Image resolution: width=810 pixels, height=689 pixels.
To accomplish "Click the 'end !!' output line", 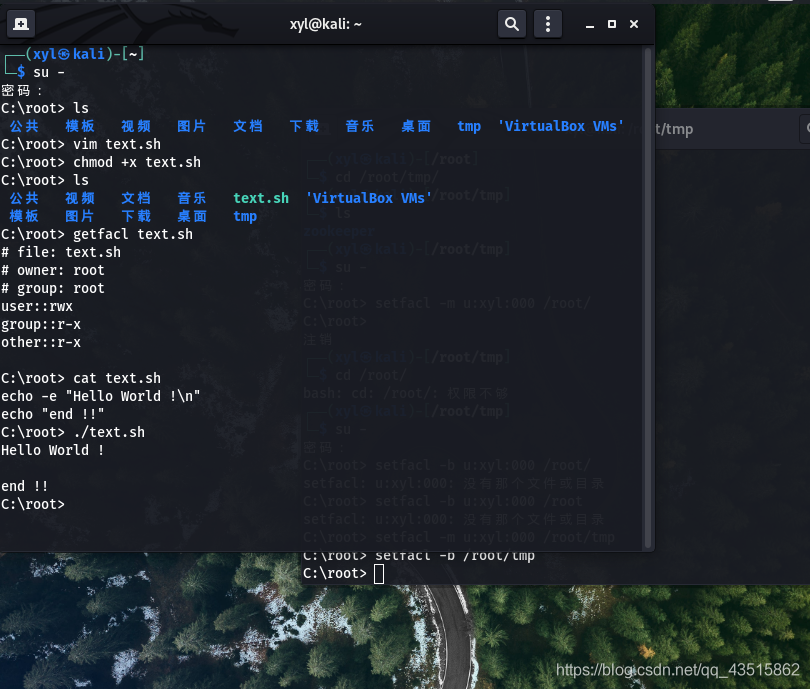I will coord(24,487).
